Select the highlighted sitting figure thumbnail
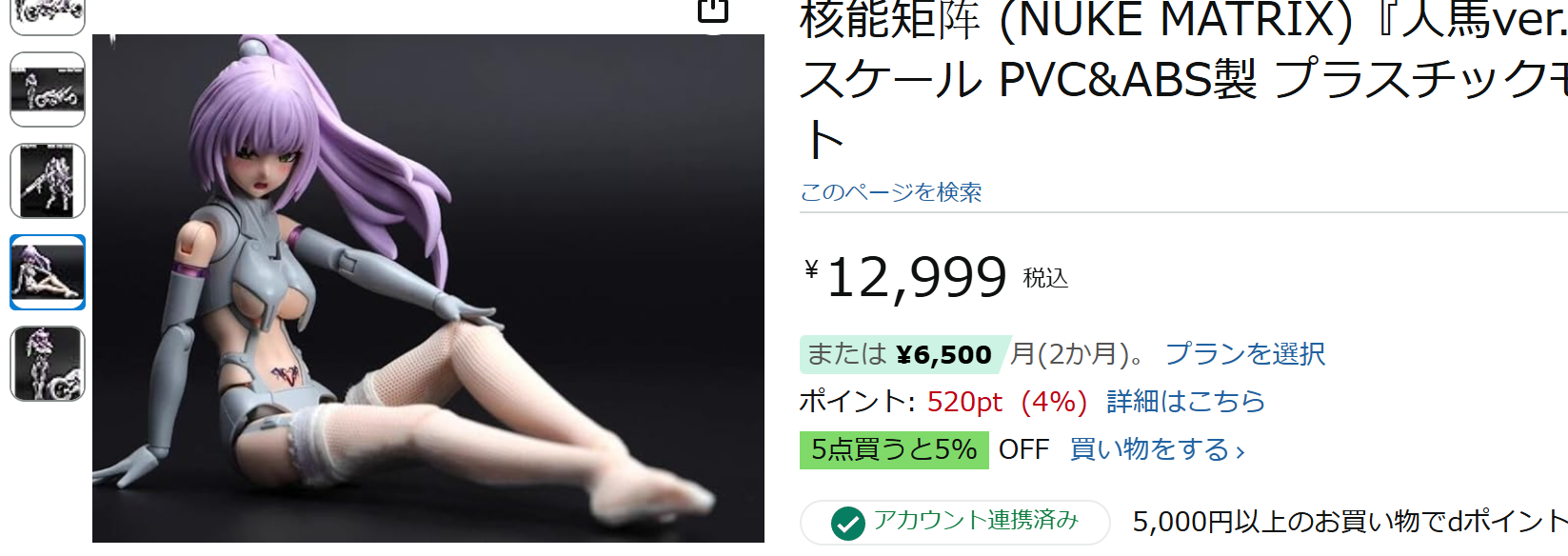1568x556 pixels. click(48, 272)
